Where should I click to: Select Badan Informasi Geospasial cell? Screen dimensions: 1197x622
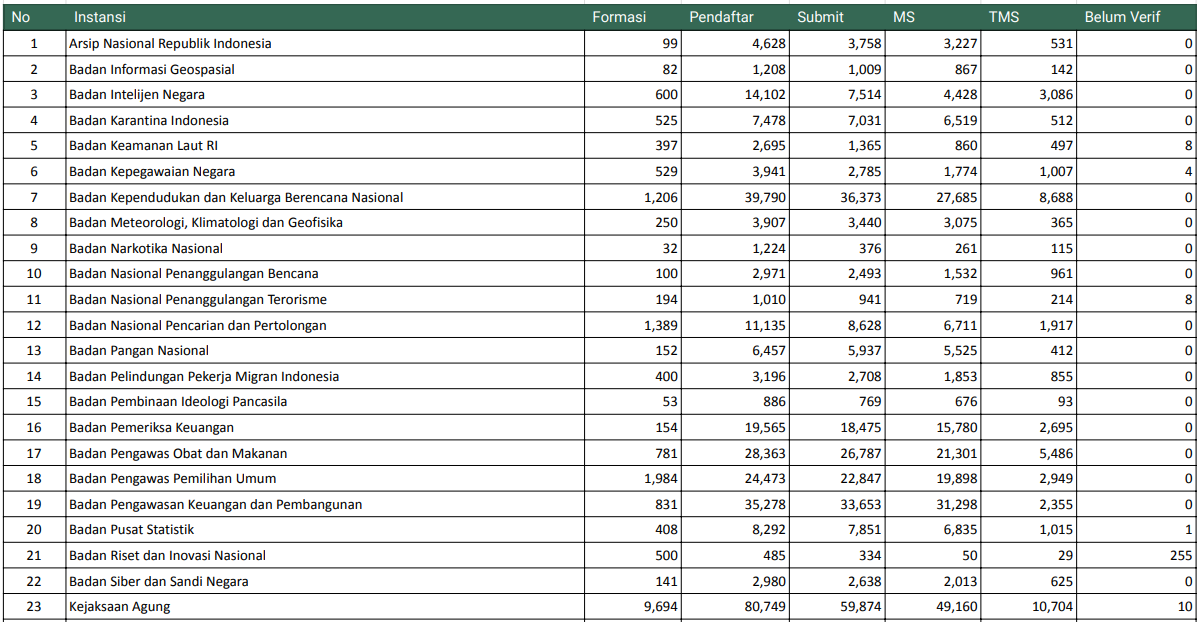click(x=325, y=69)
